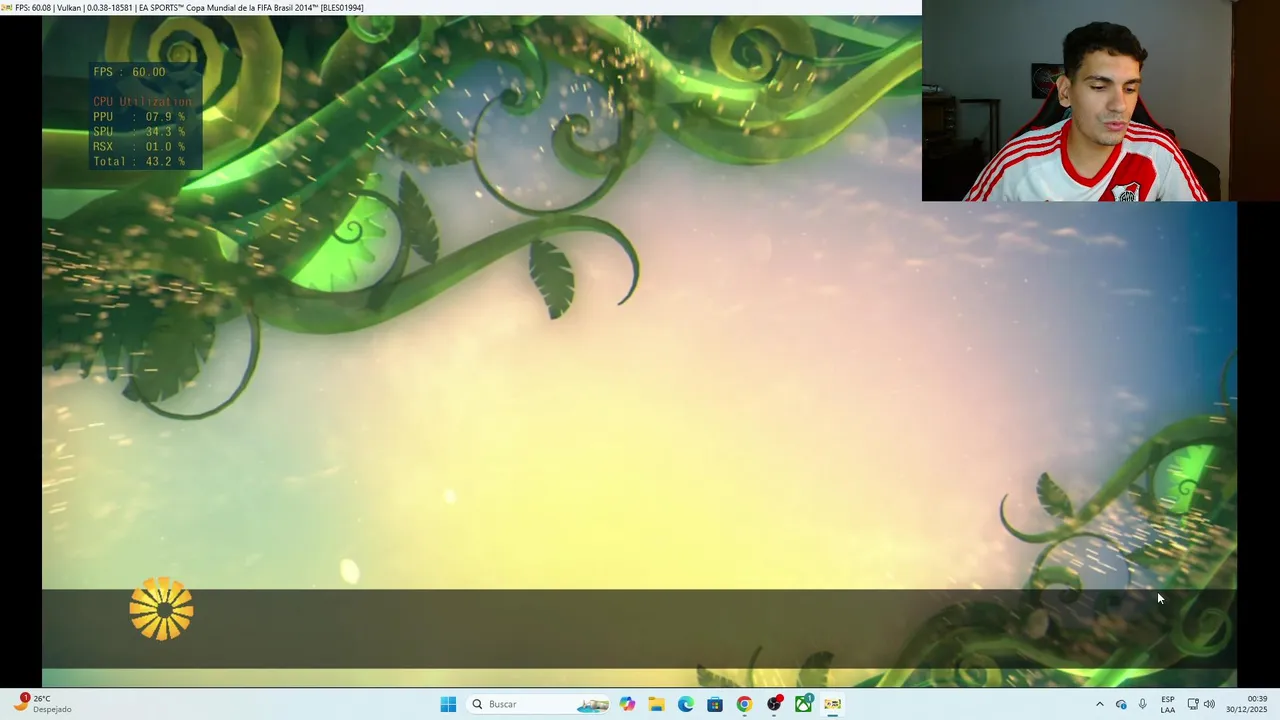The height and width of the screenshot is (720, 1280).
Task: Open Microsoft Store from the taskbar
Action: click(715, 704)
